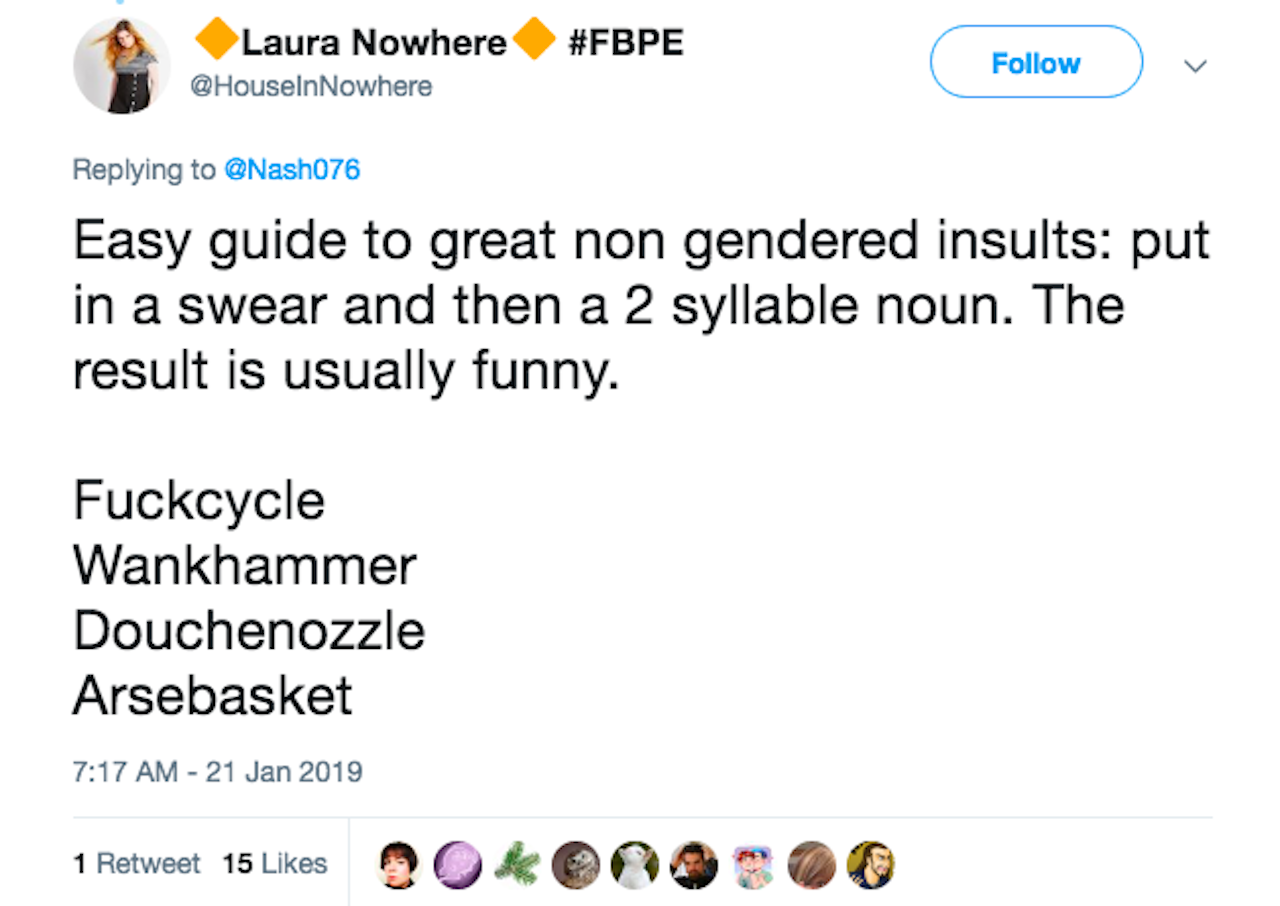Expand the tweet options chevron
Screen dimensions: 1280x906
(1194, 66)
